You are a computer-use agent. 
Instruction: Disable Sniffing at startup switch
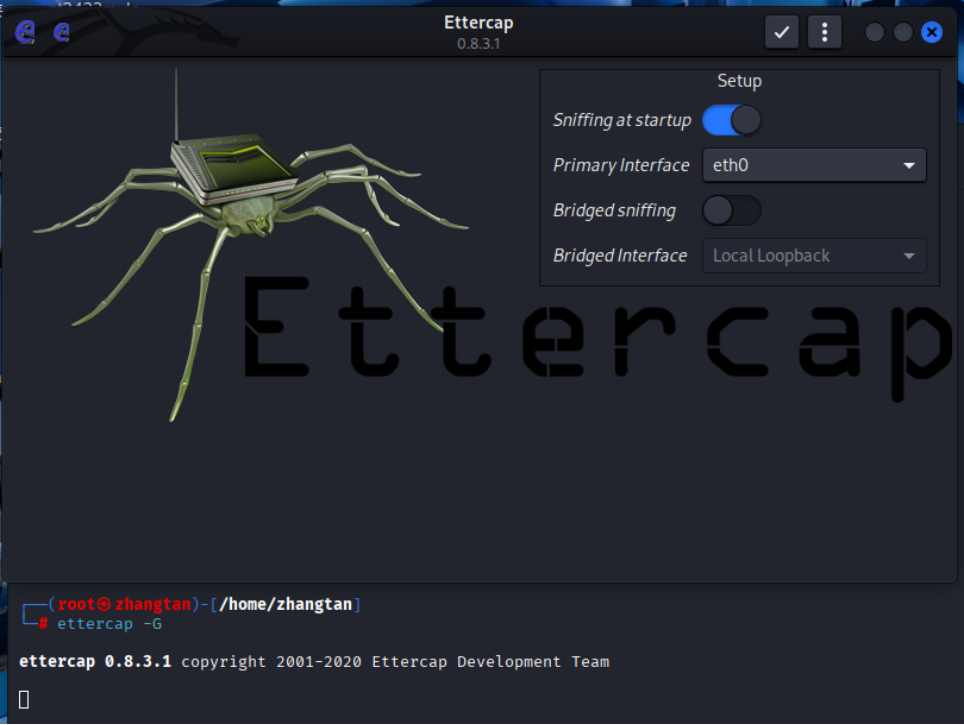click(x=732, y=120)
